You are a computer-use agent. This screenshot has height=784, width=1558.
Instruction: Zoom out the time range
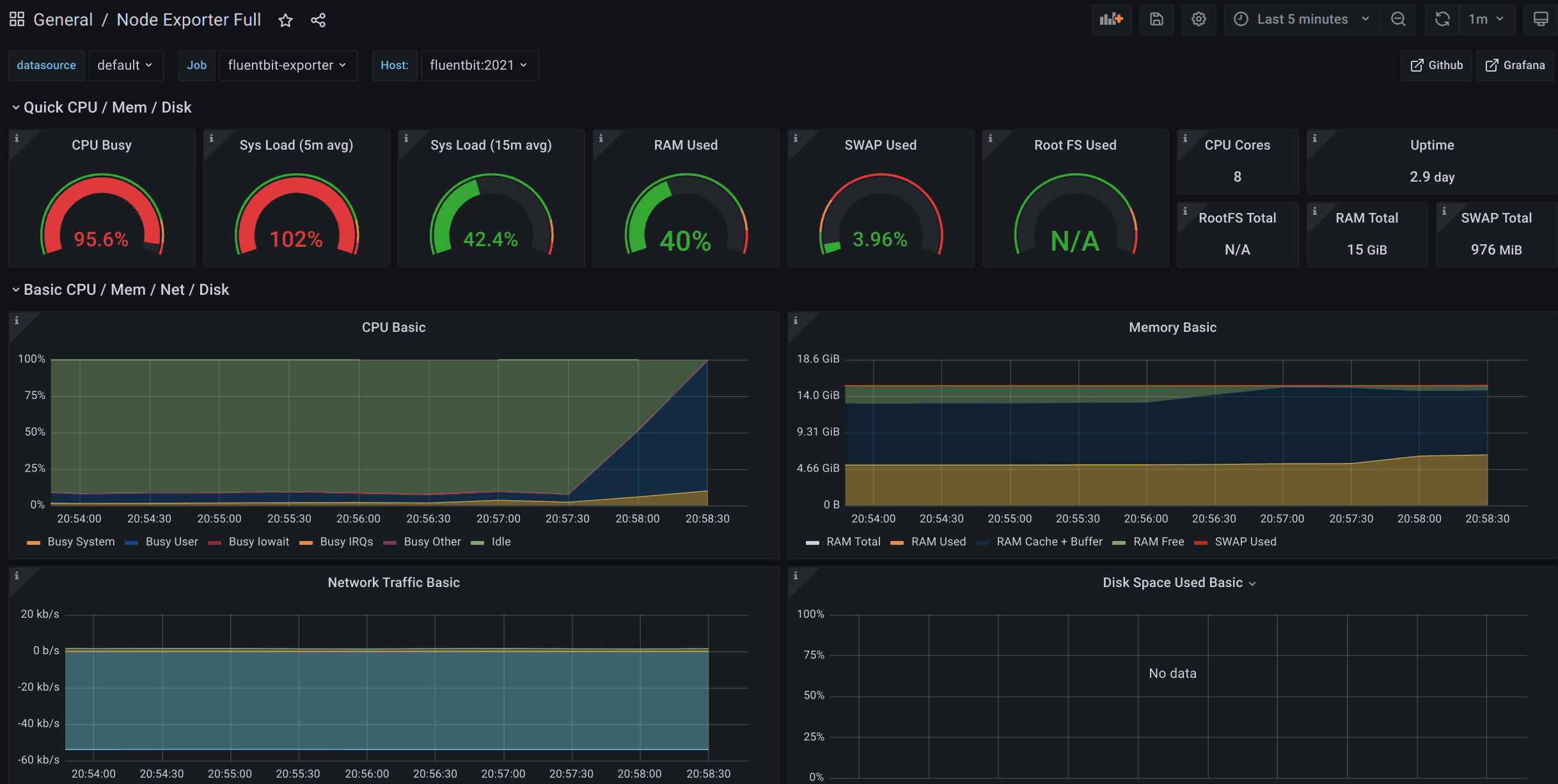click(x=1398, y=19)
